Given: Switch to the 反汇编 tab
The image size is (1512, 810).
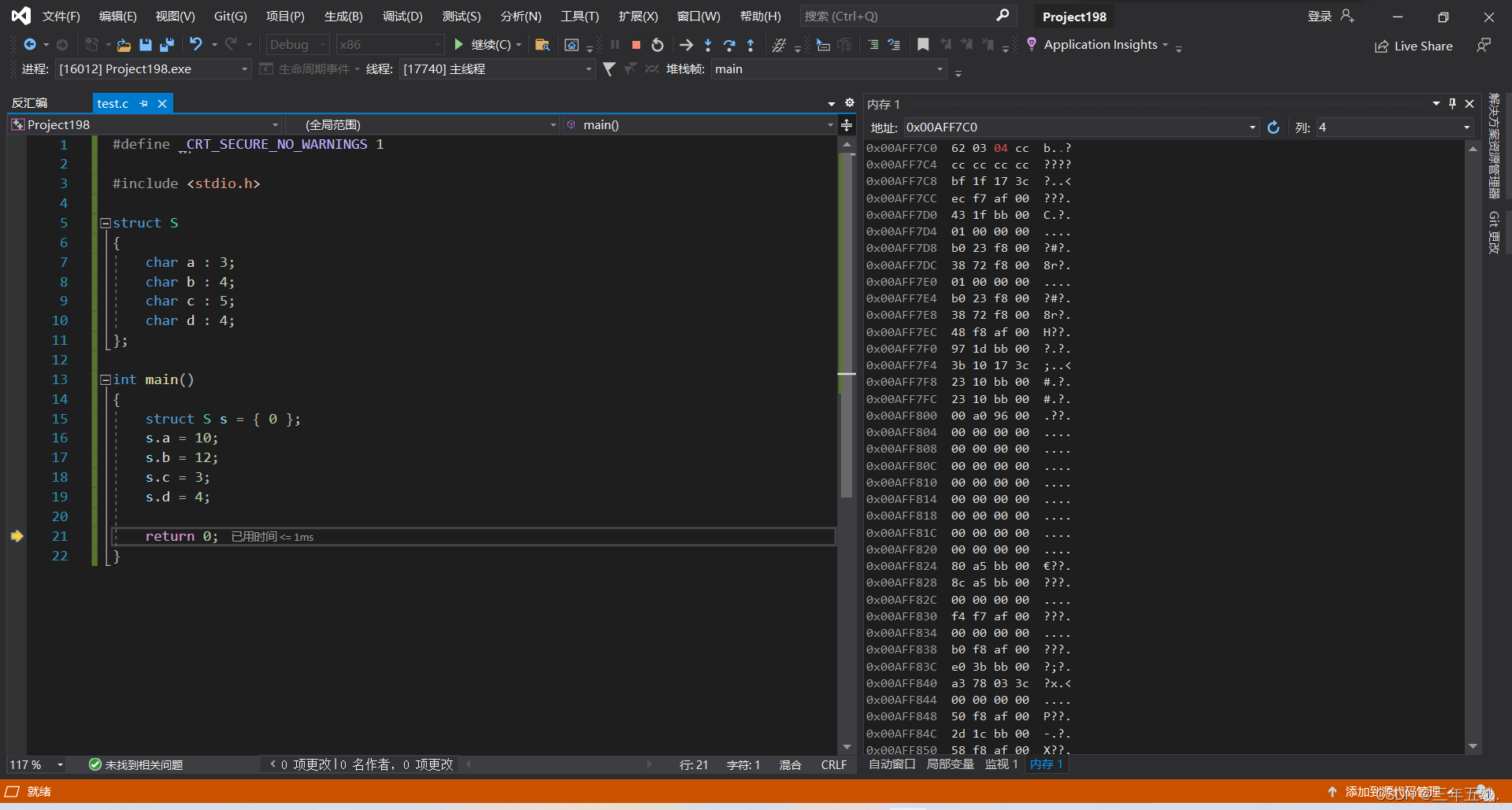Looking at the screenshot, I should coord(29,103).
